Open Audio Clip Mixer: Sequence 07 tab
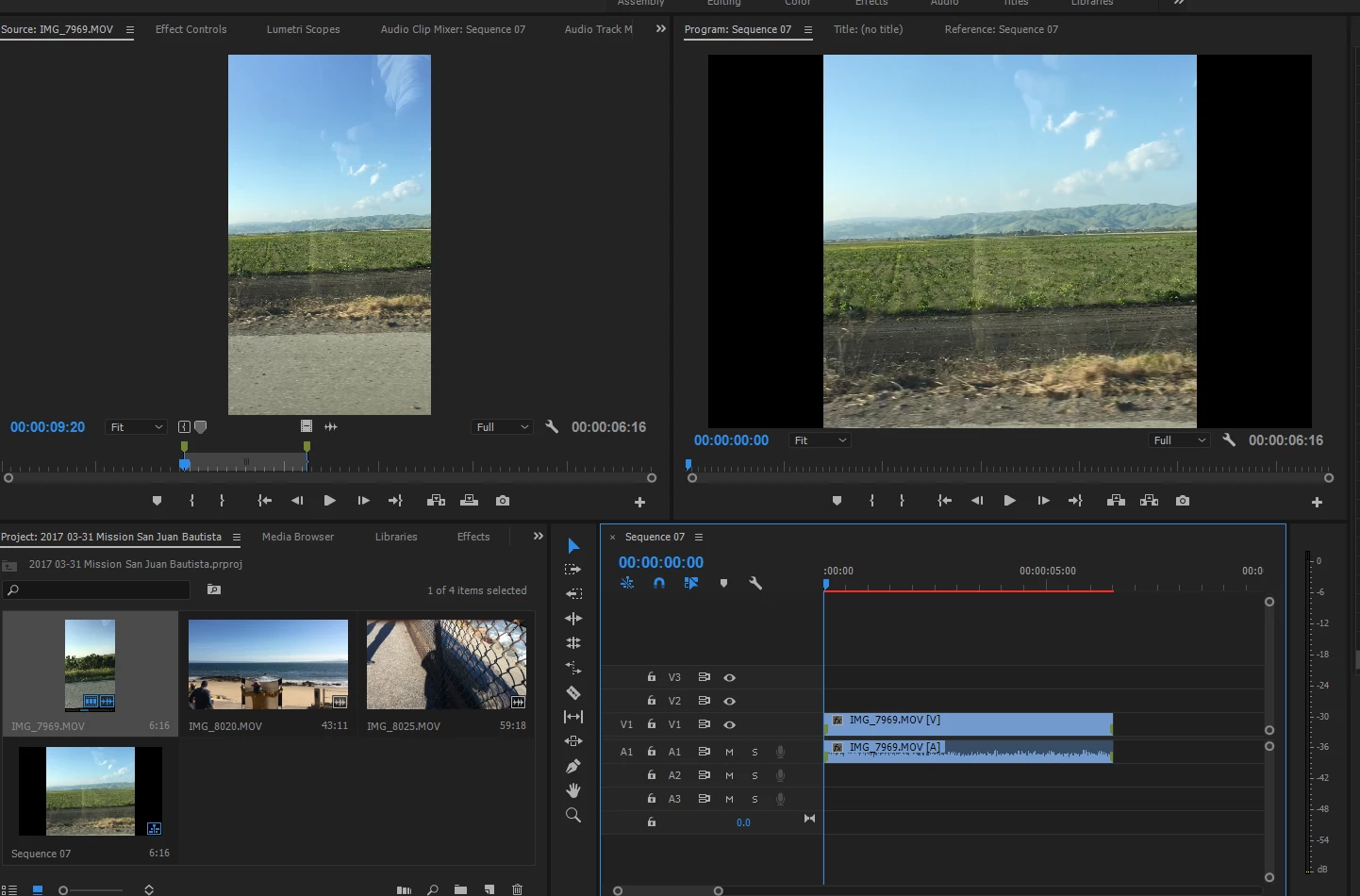The image size is (1360, 896). click(x=453, y=29)
